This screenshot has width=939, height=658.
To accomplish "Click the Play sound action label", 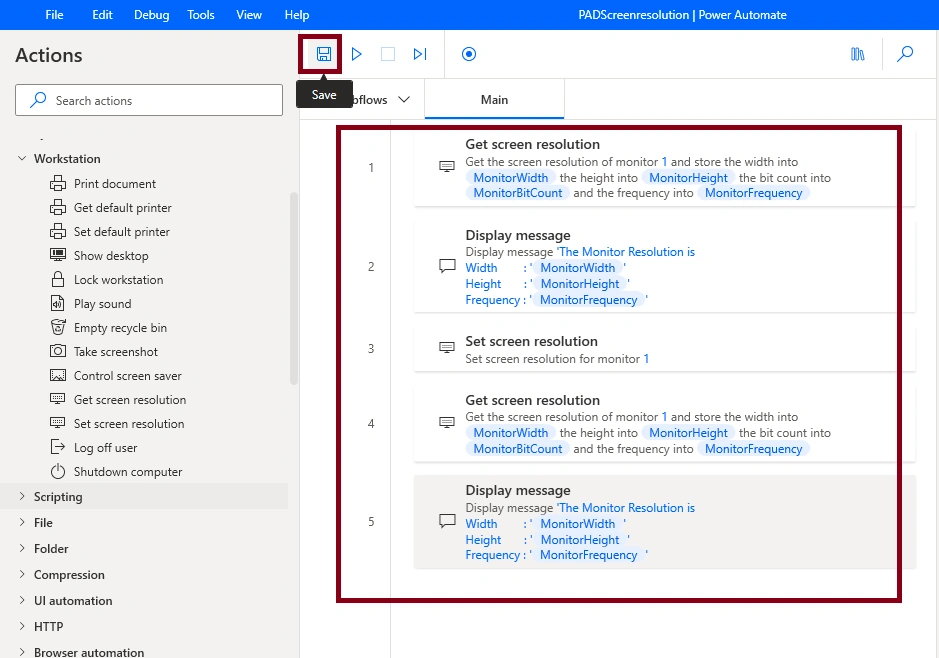I will [102, 304].
